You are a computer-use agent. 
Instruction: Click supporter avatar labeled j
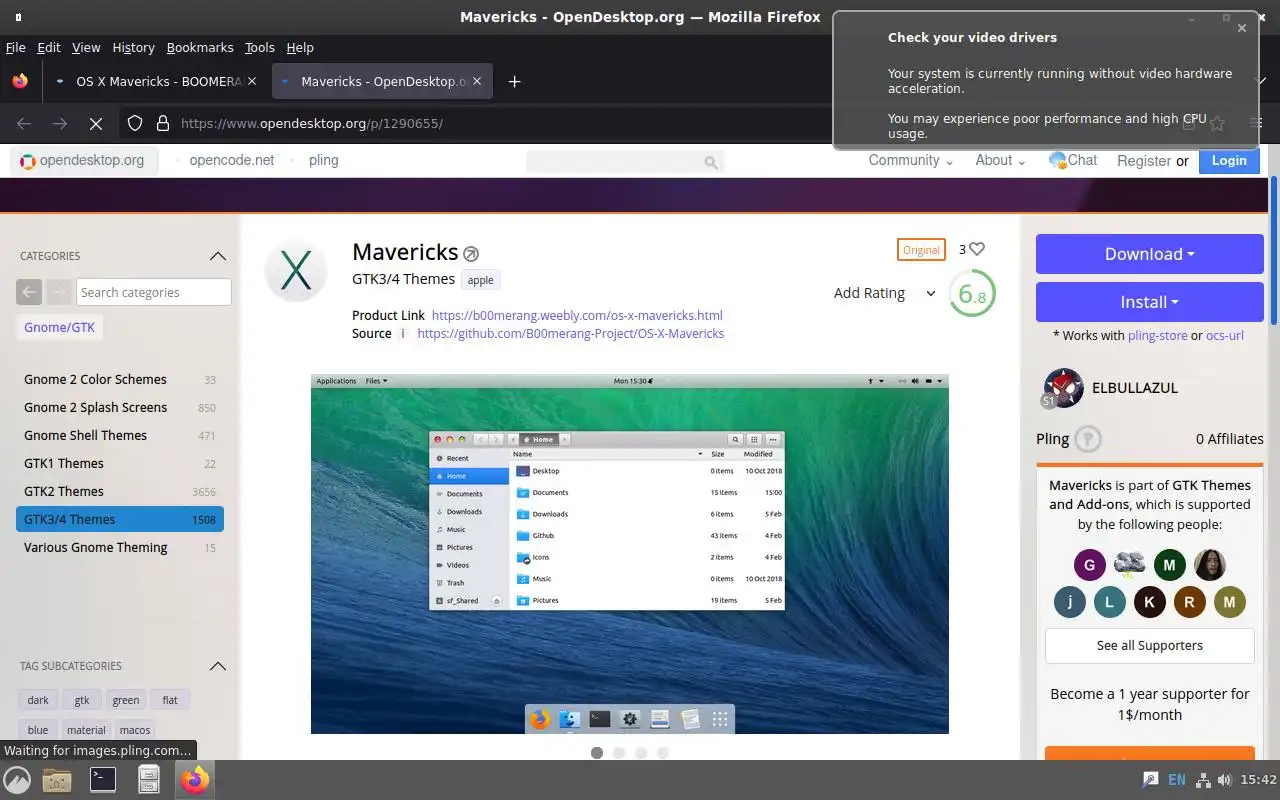1070,602
